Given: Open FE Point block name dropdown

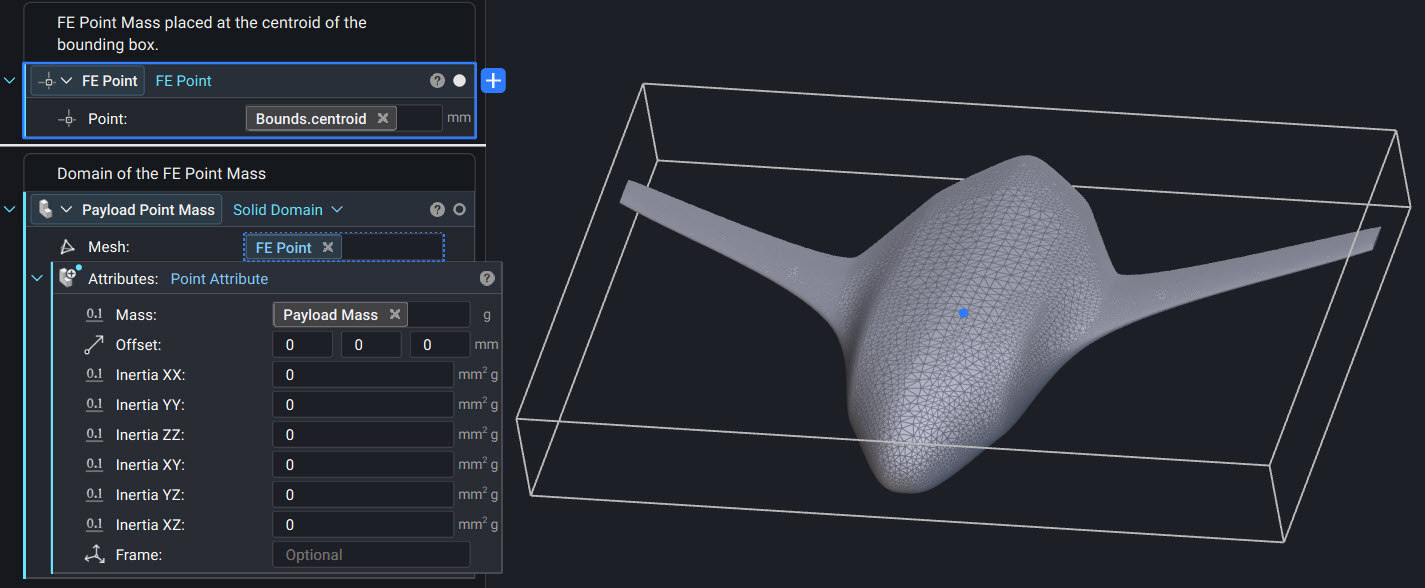Looking at the screenshot, I should point(67,81).
